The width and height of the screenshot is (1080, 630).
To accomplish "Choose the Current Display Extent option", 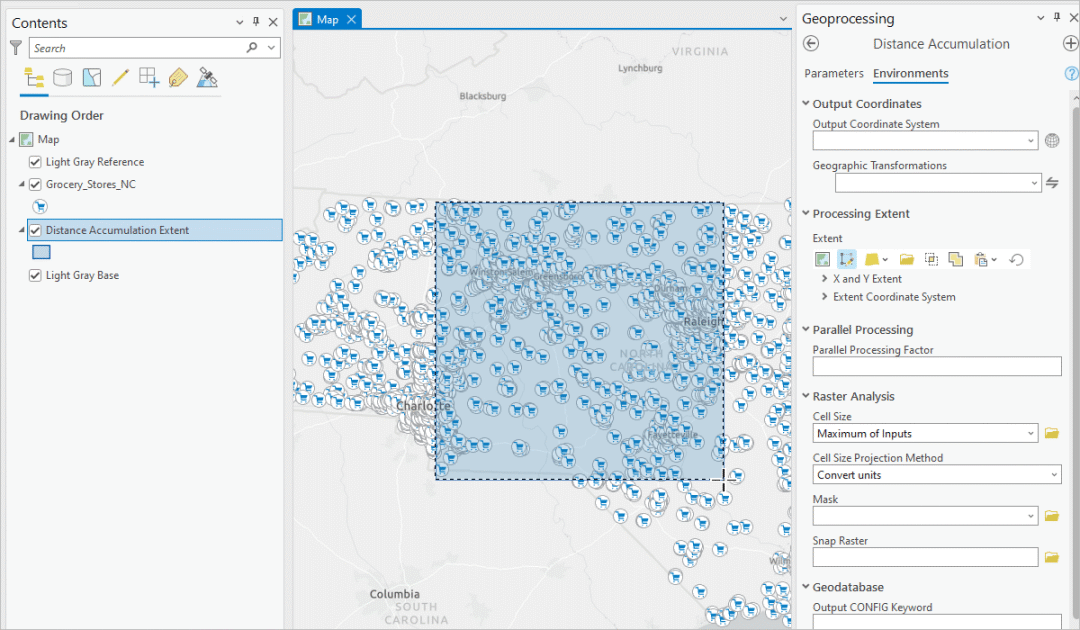I will [x=821, y=258].
